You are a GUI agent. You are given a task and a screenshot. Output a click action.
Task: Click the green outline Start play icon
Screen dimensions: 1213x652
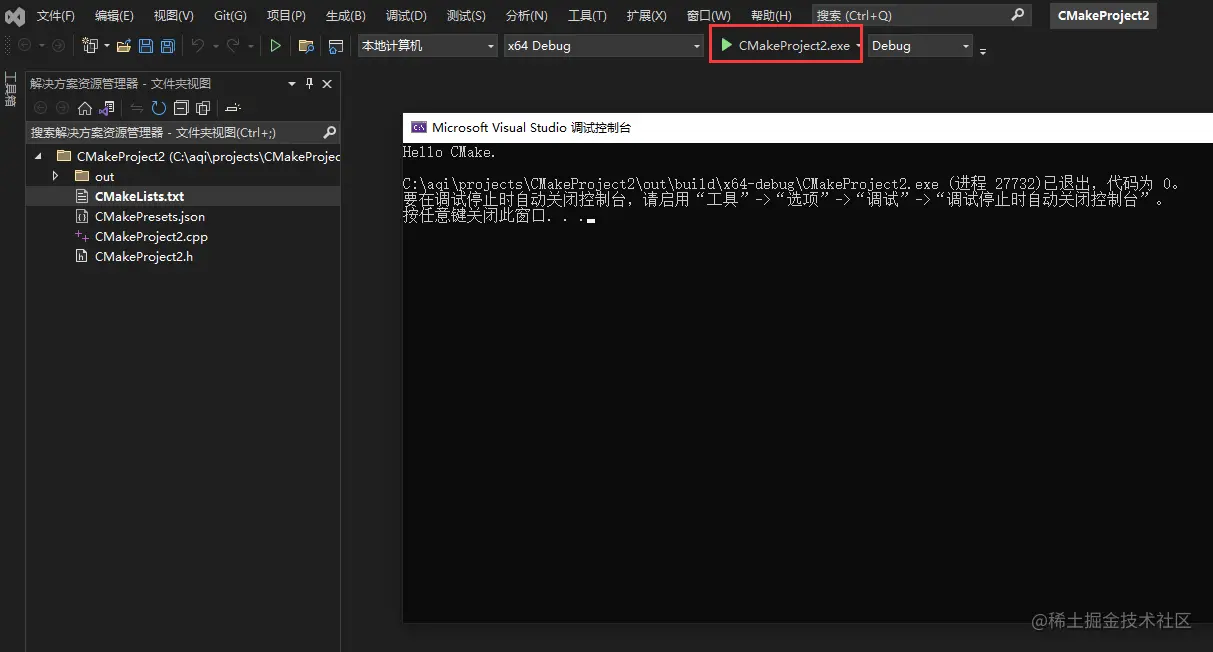(276, 46)
